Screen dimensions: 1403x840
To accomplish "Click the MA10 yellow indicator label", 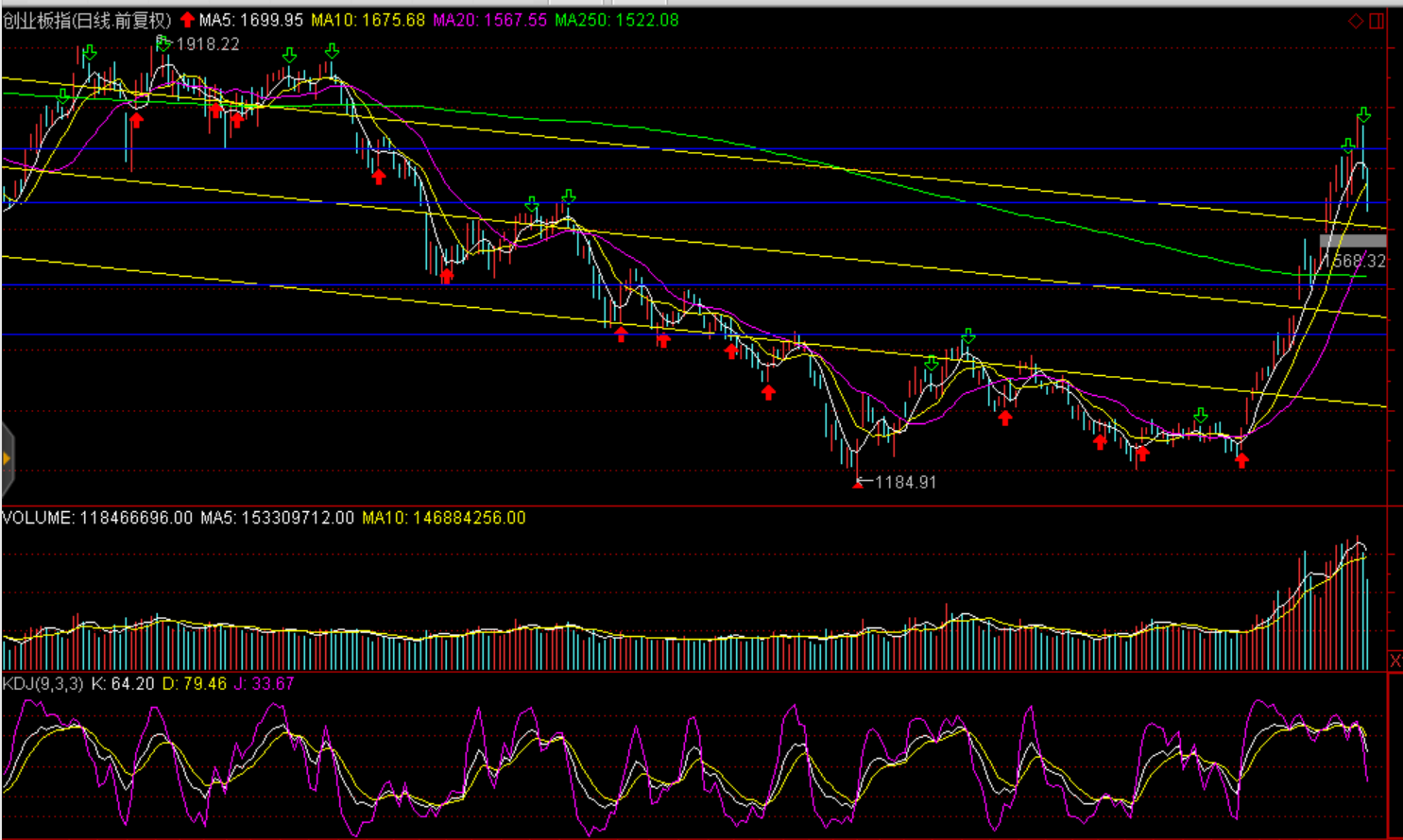I will pos(368,20).
